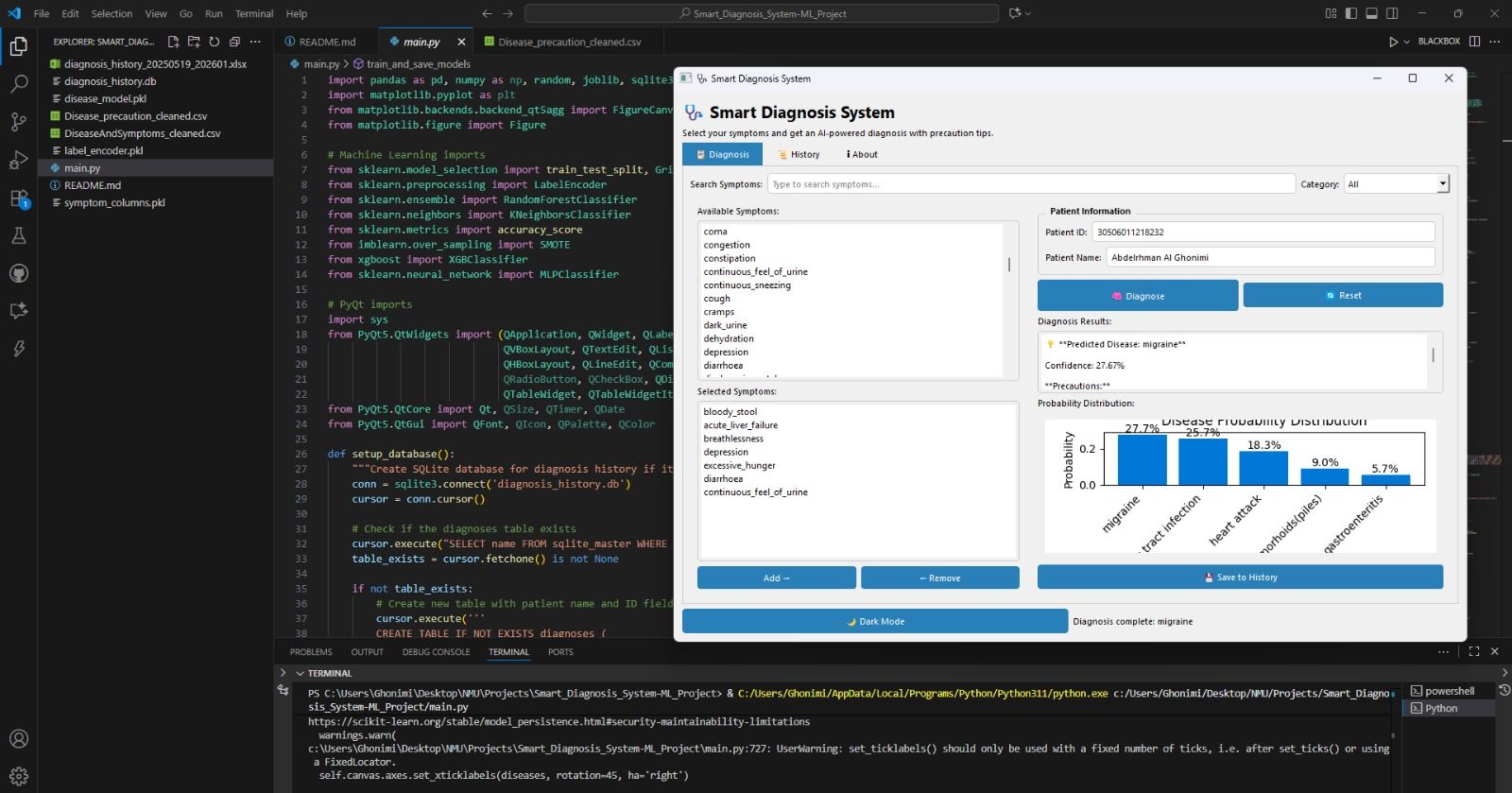Open the Terminal menu in menu bar
1512x793 pixels.
pyautogui.click(x=253, y=13)
